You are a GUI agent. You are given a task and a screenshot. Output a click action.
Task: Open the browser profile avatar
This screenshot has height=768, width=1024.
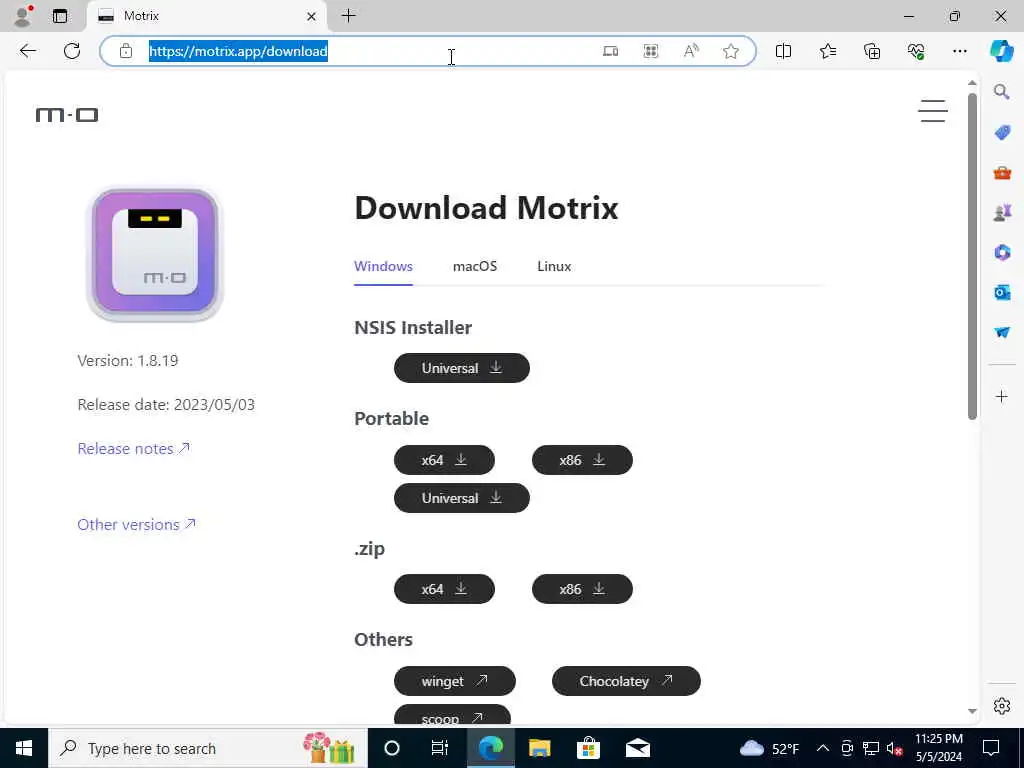point(23,16)
